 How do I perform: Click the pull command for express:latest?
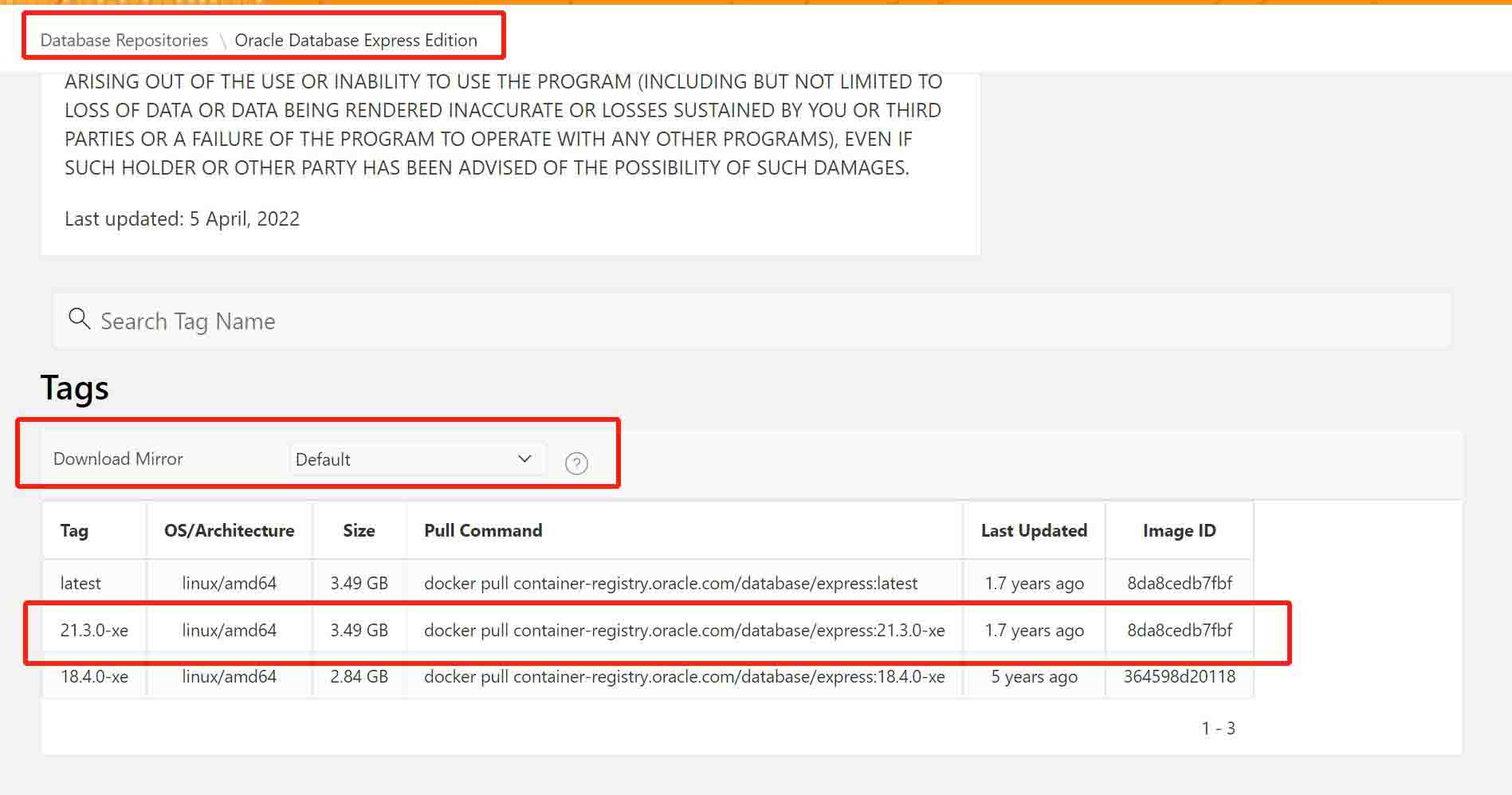pos(670,583)
